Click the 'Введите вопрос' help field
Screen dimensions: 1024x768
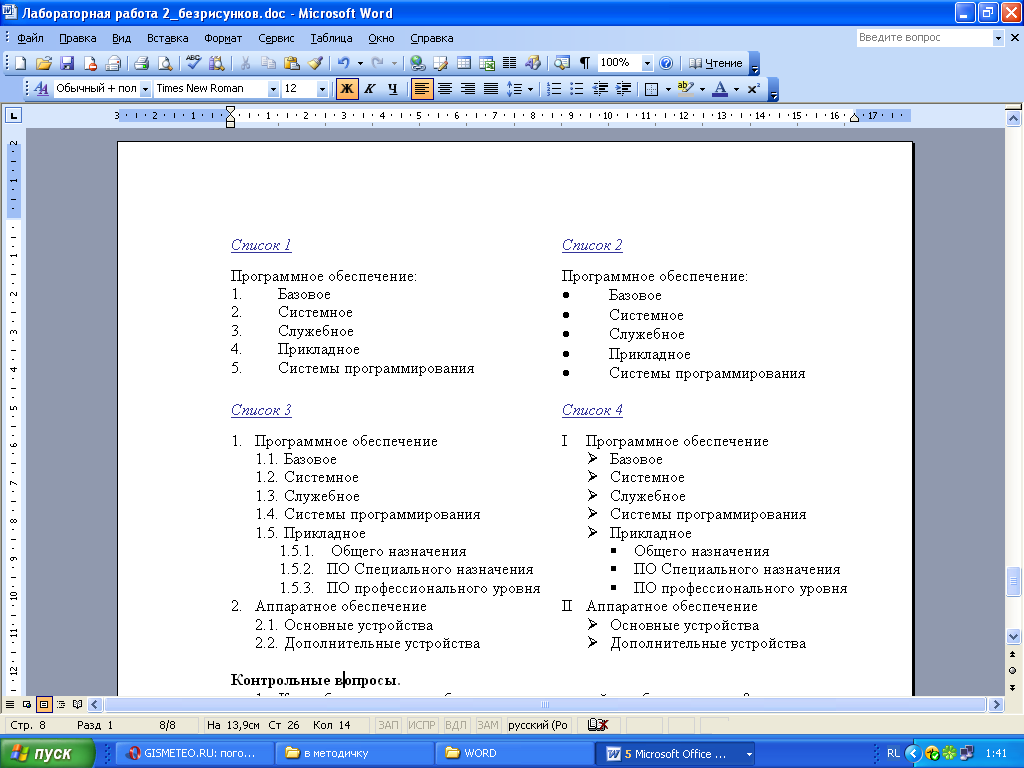[923, 38]
